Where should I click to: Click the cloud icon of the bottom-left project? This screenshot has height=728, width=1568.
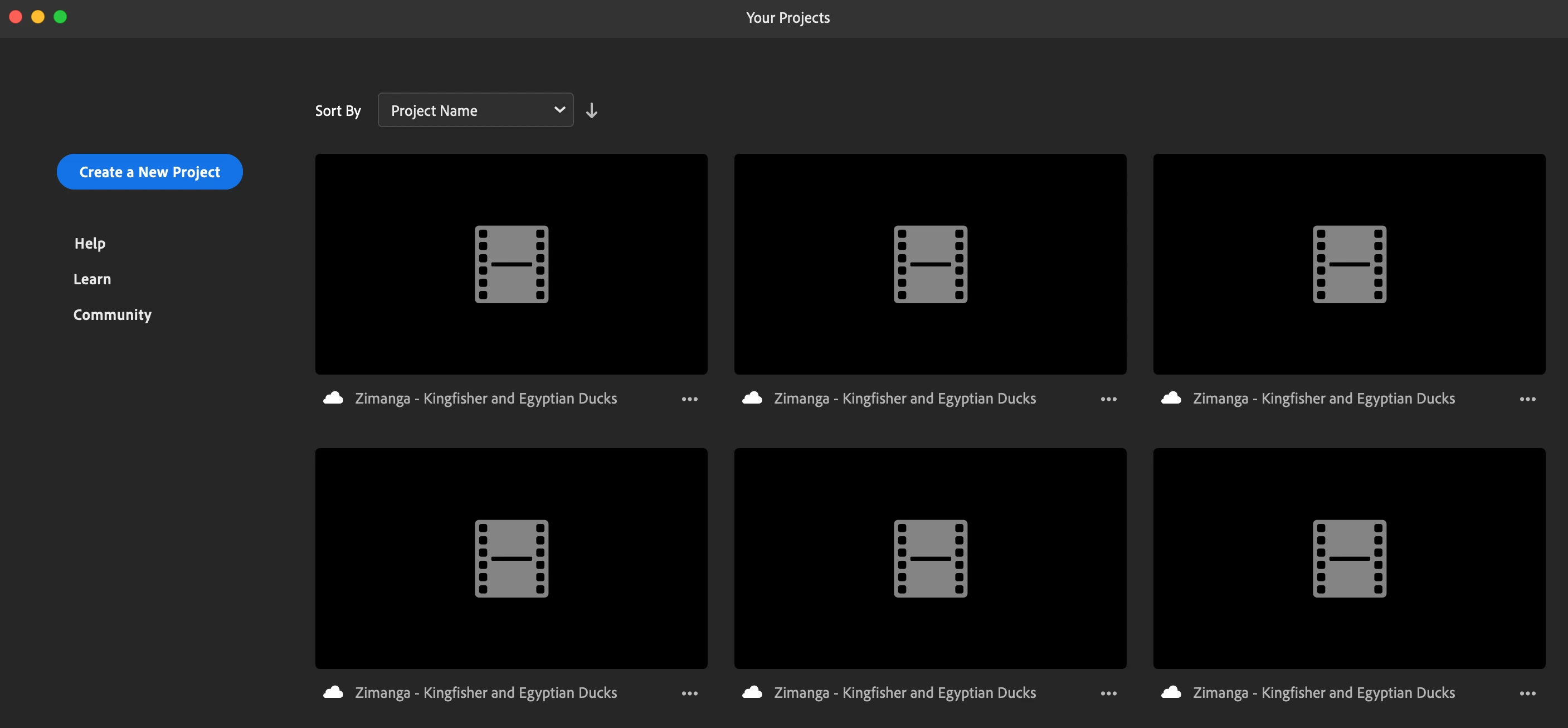click(333, 693)
